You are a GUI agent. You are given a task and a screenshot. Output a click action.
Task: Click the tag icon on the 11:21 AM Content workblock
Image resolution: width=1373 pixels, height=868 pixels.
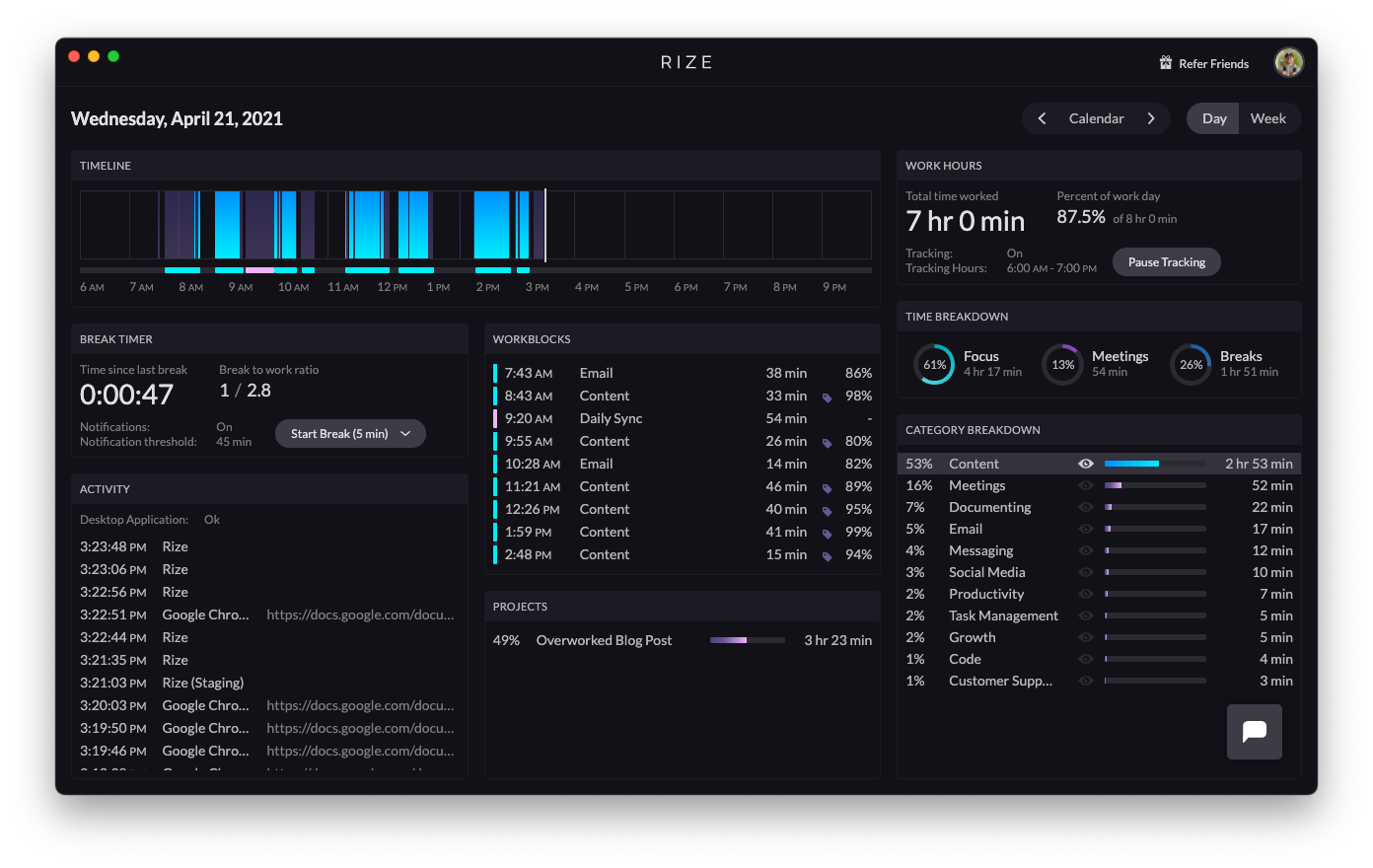[x=827, y=488]
